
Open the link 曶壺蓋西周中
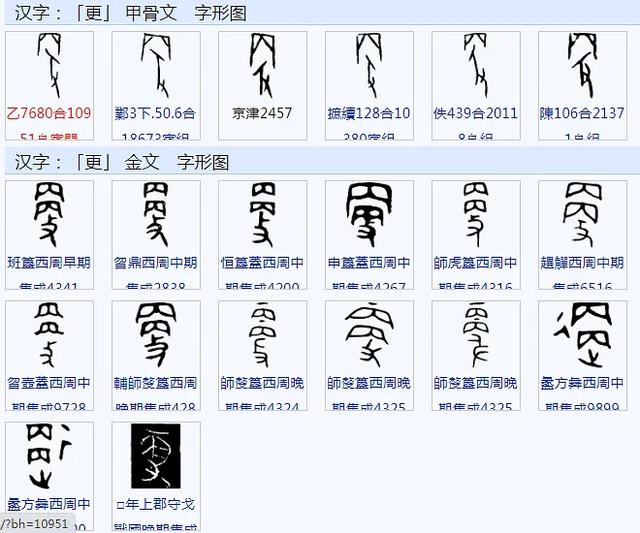(49, 383)
